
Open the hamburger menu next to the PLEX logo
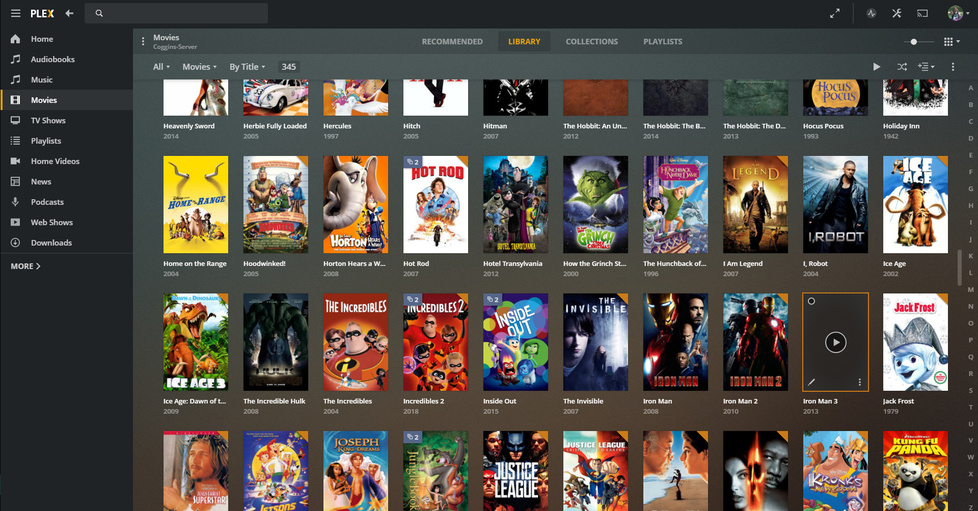16,13
